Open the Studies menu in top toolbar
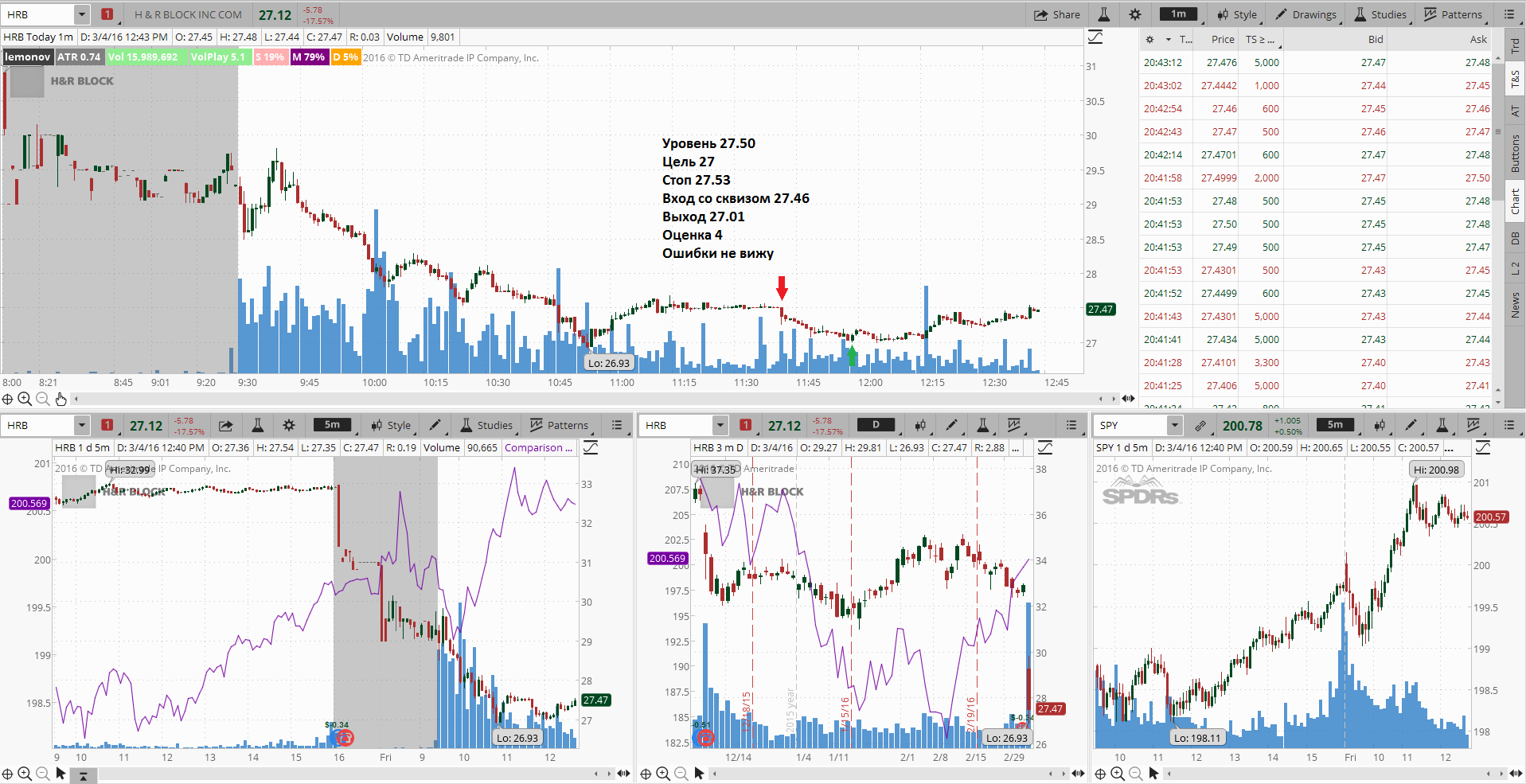Image resolution: width=1526 pixels, height=784 pixels. [1380, 14]
